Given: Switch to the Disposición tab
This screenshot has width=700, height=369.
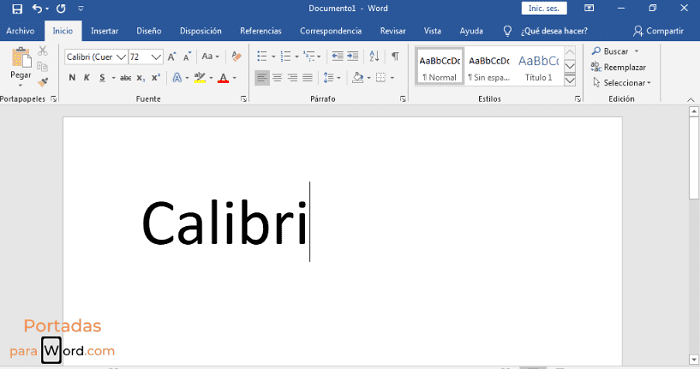Looking at the screenshot, I should click(200, 31).
